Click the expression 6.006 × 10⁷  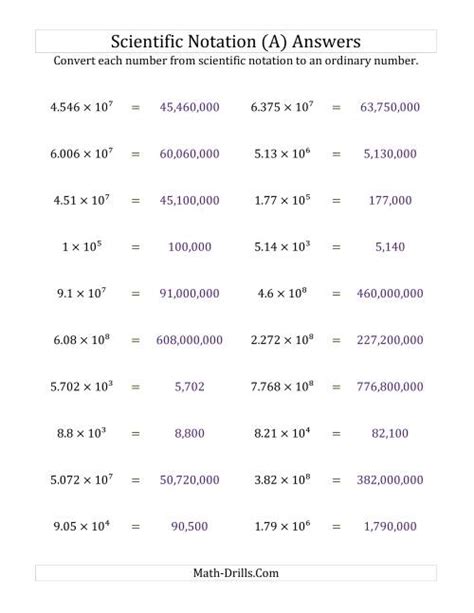81,153
